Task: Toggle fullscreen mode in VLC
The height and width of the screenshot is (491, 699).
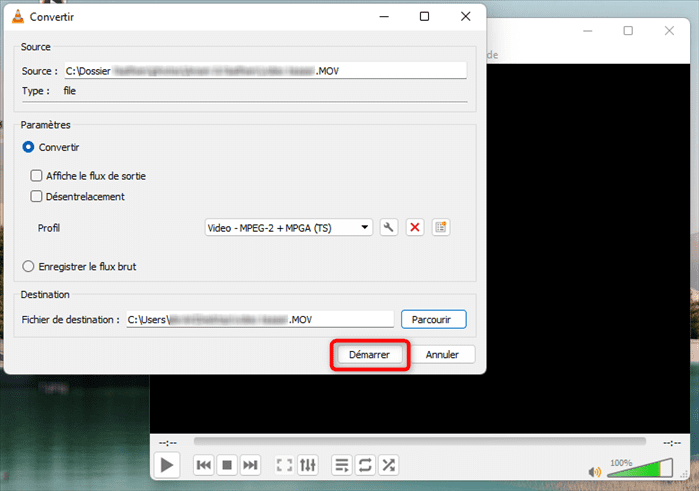Action: [x=284, y=465]
